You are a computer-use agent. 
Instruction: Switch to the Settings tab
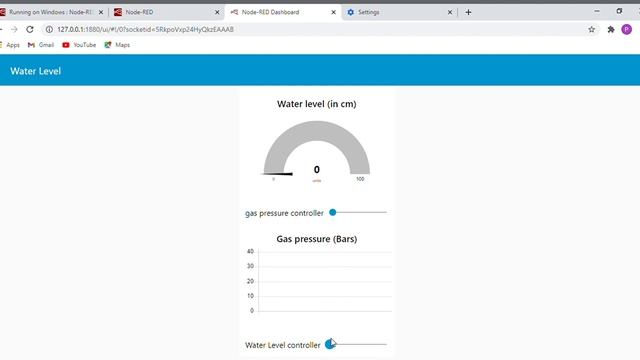point(399,12)
